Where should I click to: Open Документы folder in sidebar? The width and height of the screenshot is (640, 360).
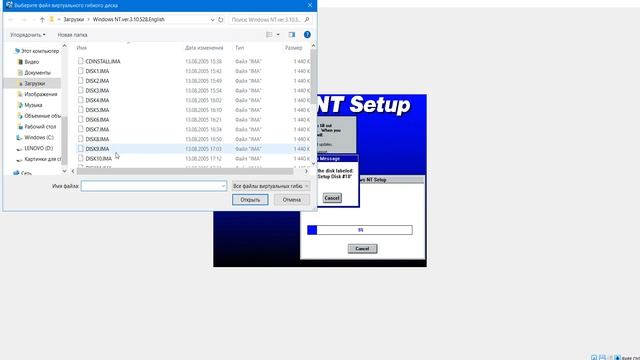point(34,73)
